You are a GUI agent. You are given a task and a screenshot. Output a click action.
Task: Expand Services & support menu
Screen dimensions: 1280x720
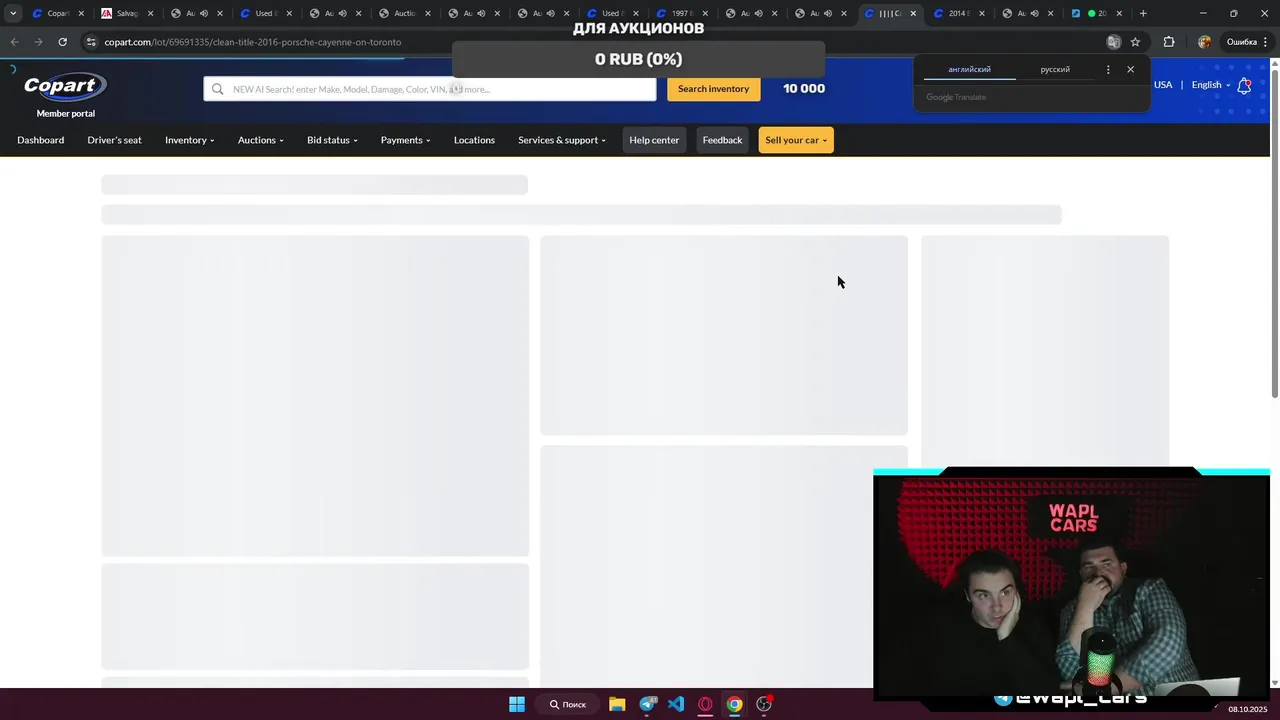(x=561, y=140)
